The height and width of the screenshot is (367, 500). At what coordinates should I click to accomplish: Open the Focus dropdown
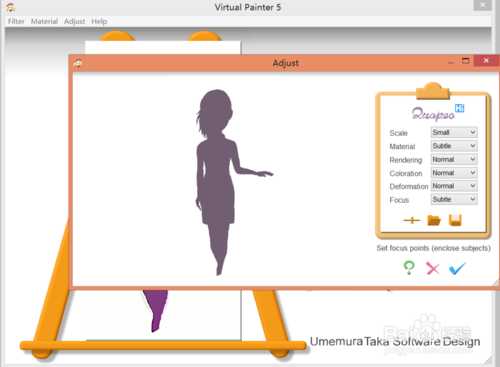click(454, 199)
